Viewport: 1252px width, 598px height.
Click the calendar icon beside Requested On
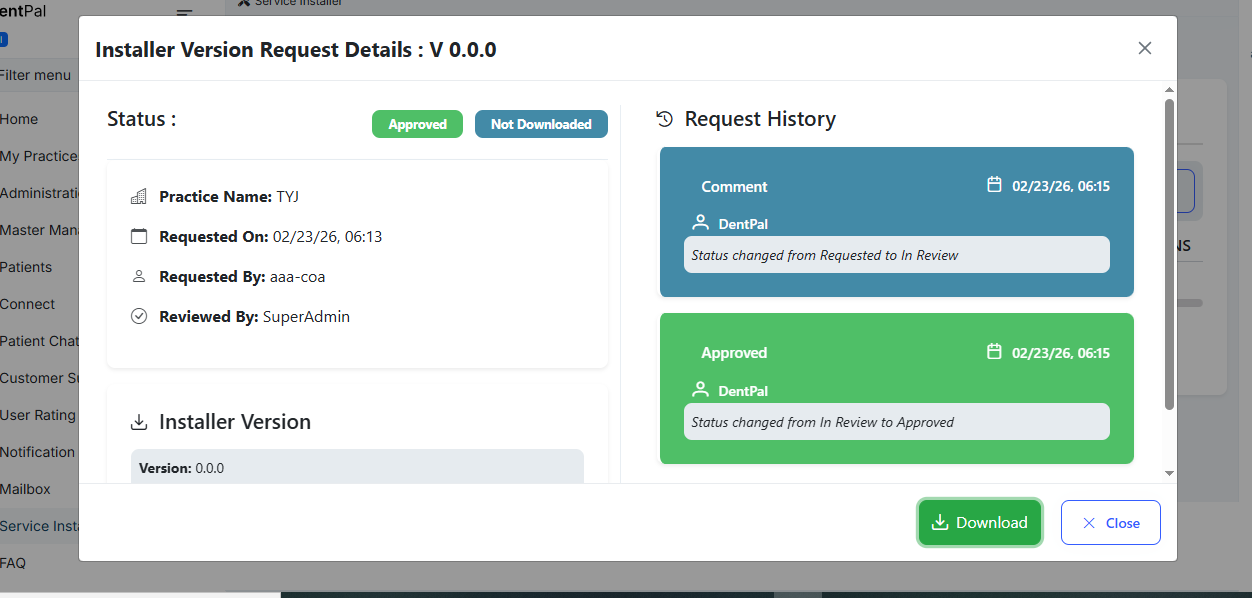click(x=139, y=237)
